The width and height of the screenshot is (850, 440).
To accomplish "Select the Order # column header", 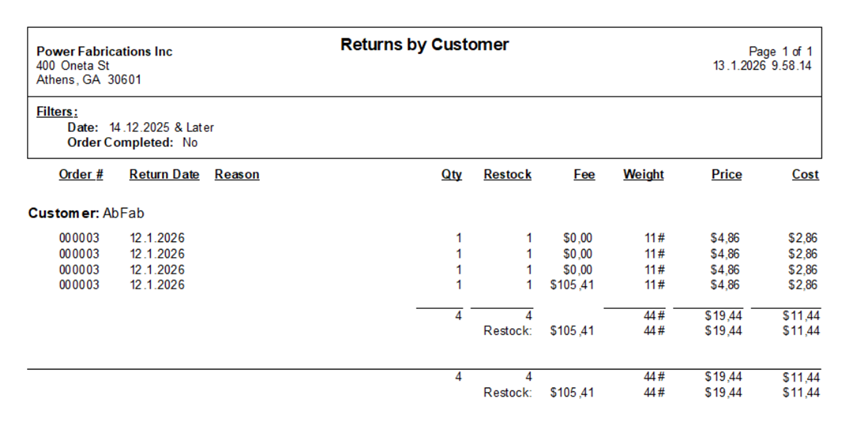I will [81, 174].
